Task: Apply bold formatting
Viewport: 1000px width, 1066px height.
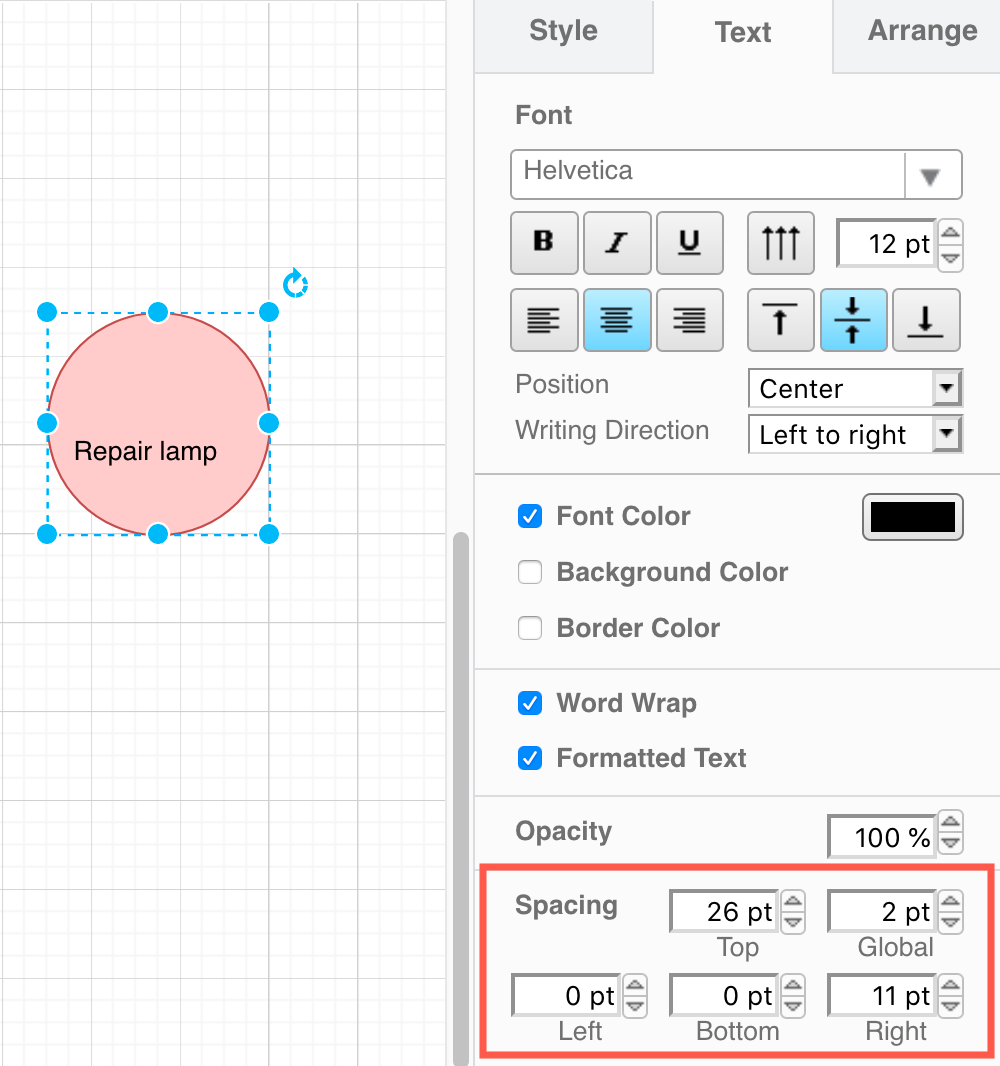Action: (544, 242)
